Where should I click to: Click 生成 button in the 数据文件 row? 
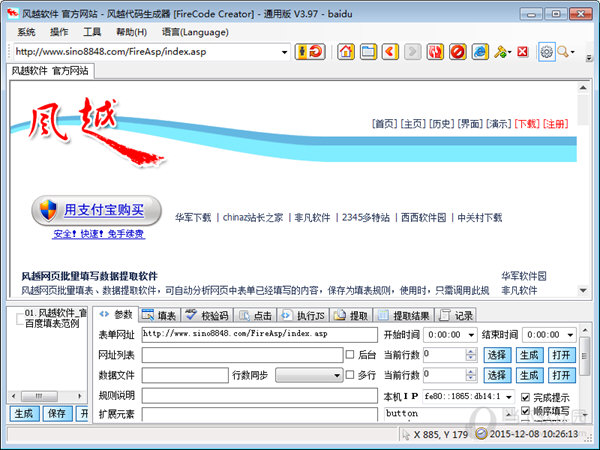(x=529, y=375)
